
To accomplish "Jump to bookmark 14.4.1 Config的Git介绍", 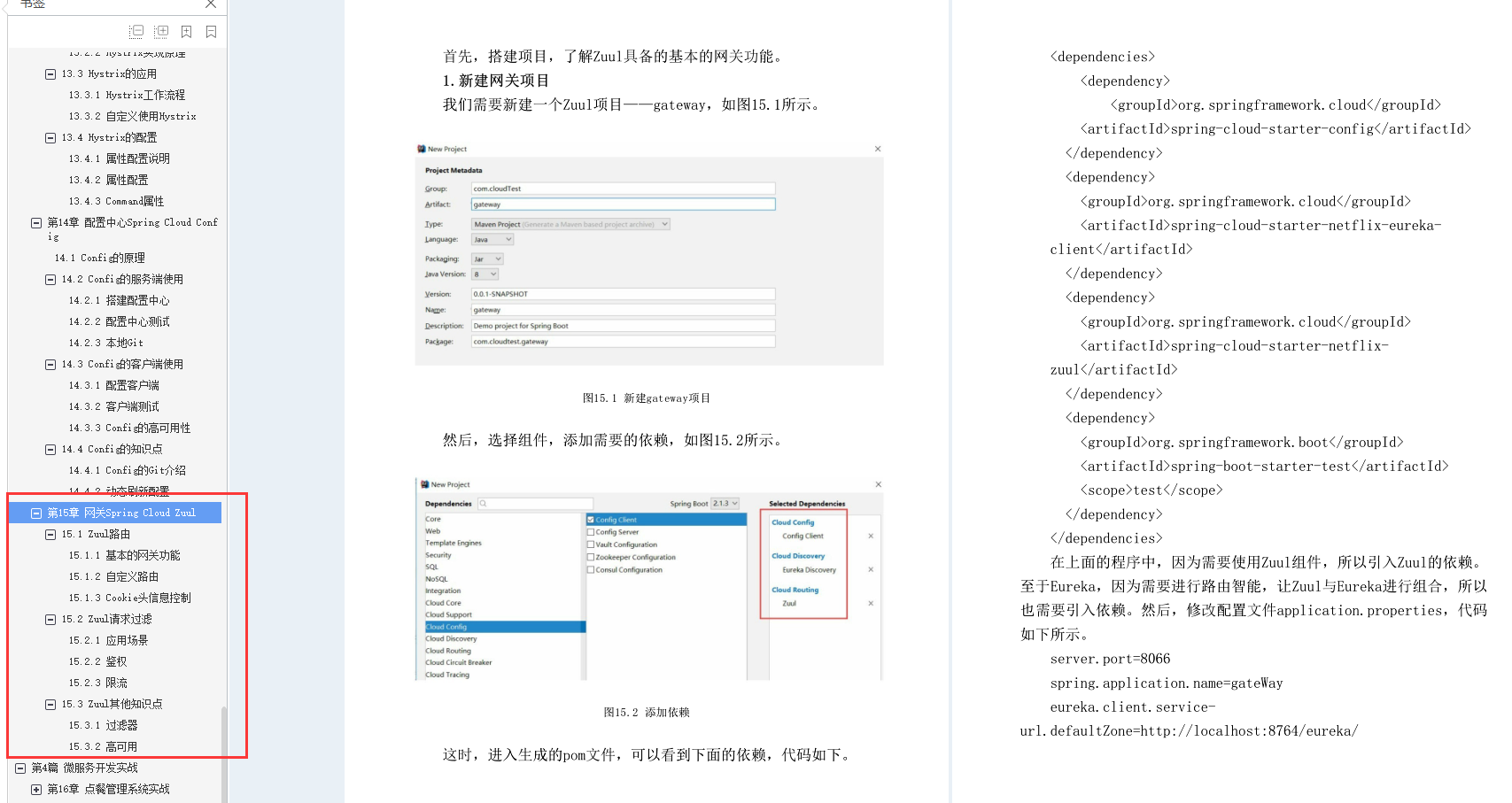I will point(127,470).
